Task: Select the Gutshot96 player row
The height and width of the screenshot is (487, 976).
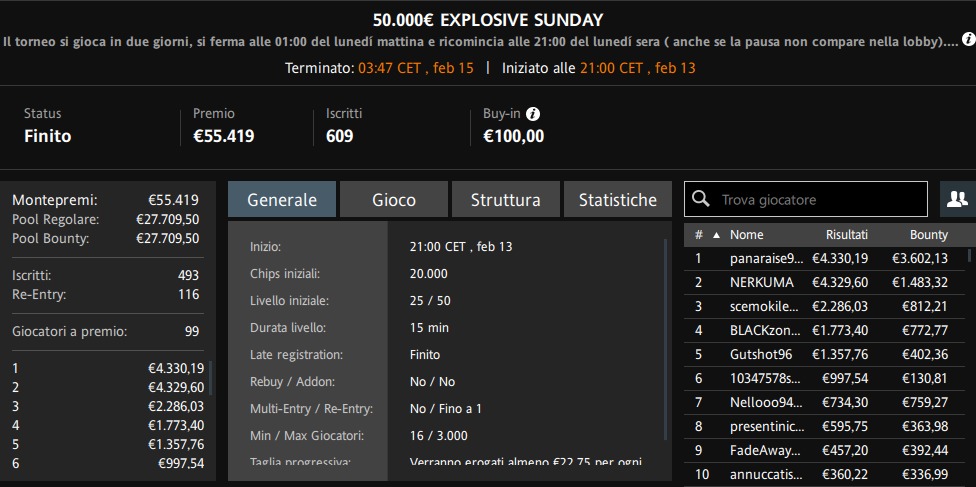Action: coord(830,354)
